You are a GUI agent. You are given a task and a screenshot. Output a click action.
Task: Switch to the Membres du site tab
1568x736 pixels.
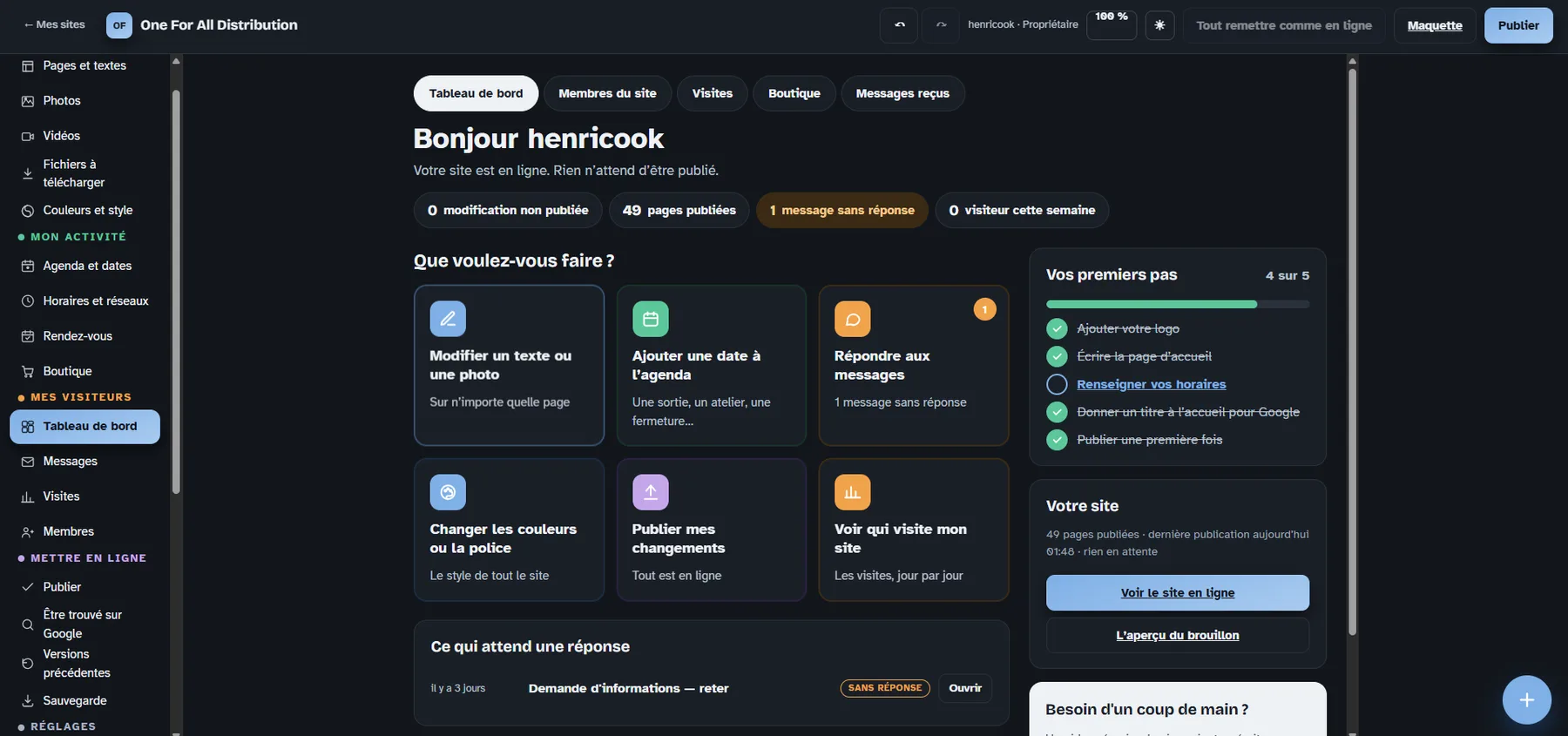coord(607,93)
